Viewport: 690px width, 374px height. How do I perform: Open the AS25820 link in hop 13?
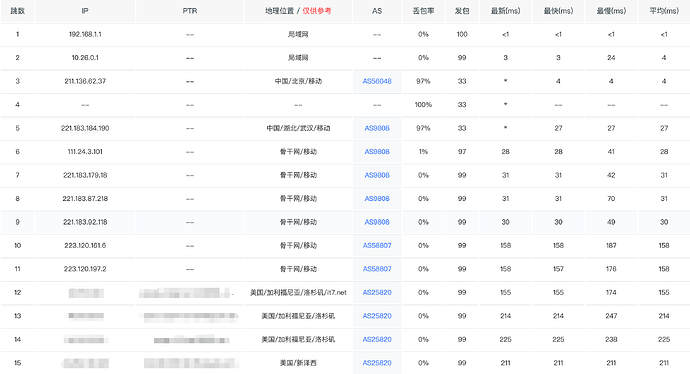tap(377, 316)
